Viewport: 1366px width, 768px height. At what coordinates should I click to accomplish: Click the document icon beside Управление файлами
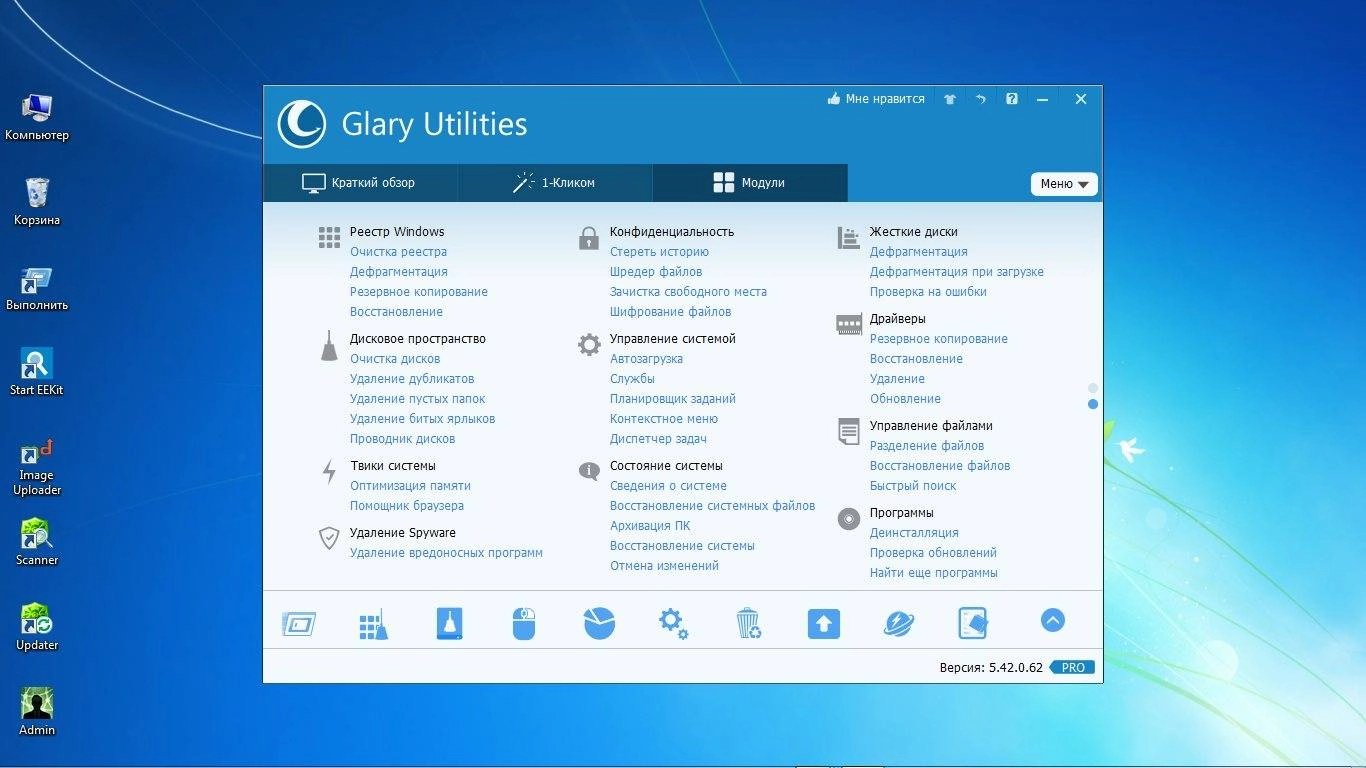(x=848, y=432)
